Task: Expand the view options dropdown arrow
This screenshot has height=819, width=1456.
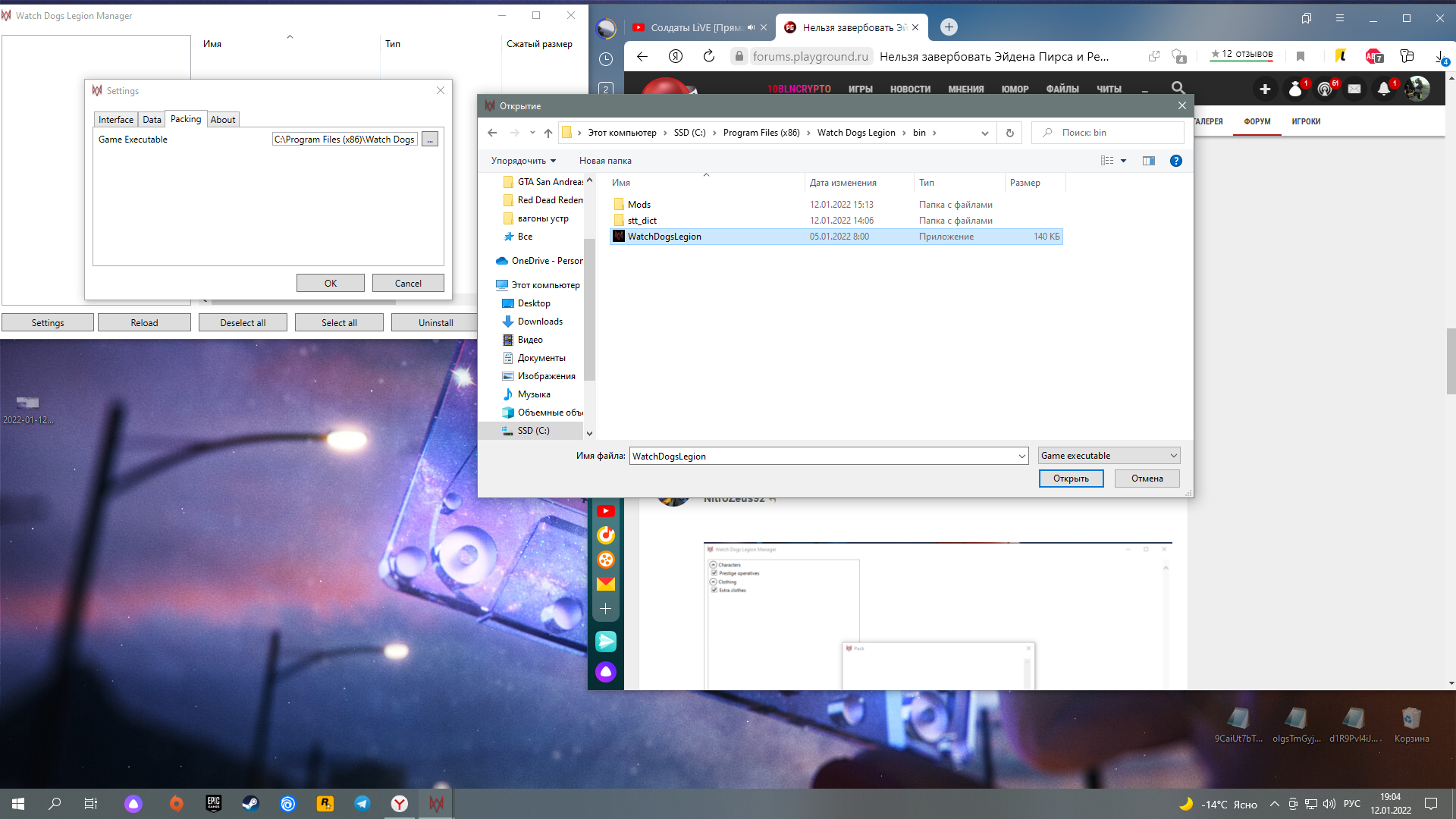Action: (x=1123, y=161)
